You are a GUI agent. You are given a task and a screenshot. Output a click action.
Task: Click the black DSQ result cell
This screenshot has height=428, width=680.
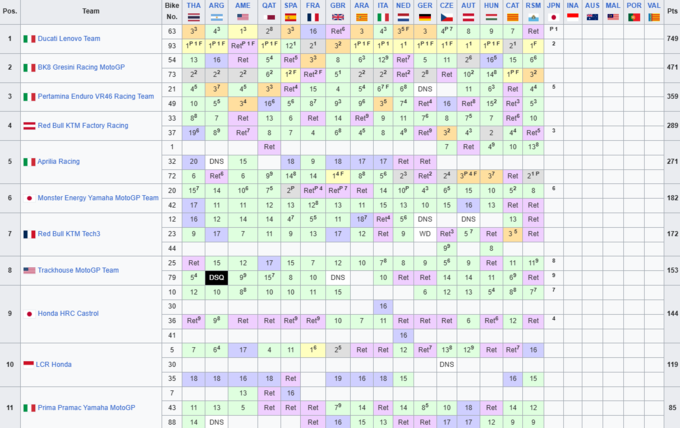pyautogui.click(x=217, y=277)
